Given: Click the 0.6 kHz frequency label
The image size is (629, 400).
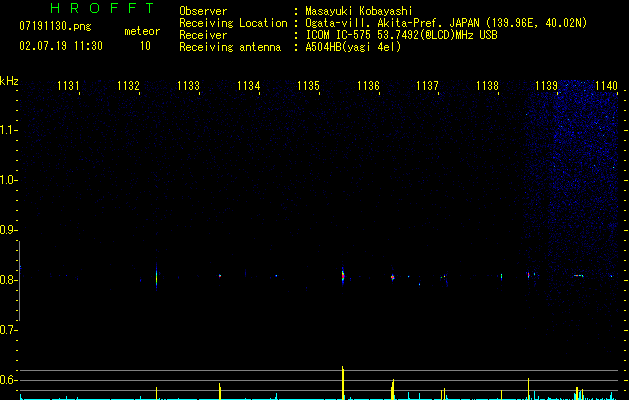Looking at the screenshot, I should click(x=8, y=380).
